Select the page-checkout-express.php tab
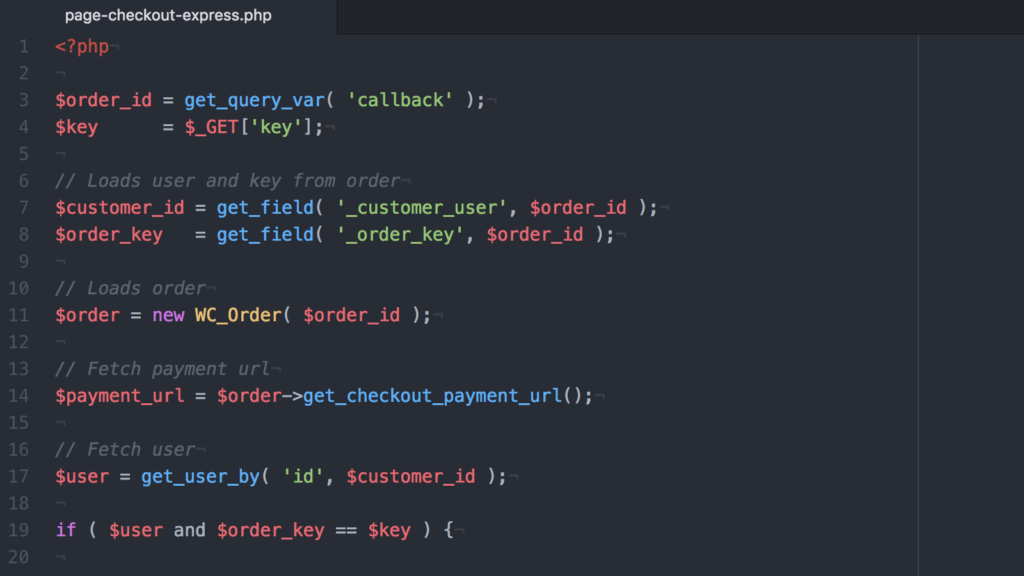 pos(168,16)
